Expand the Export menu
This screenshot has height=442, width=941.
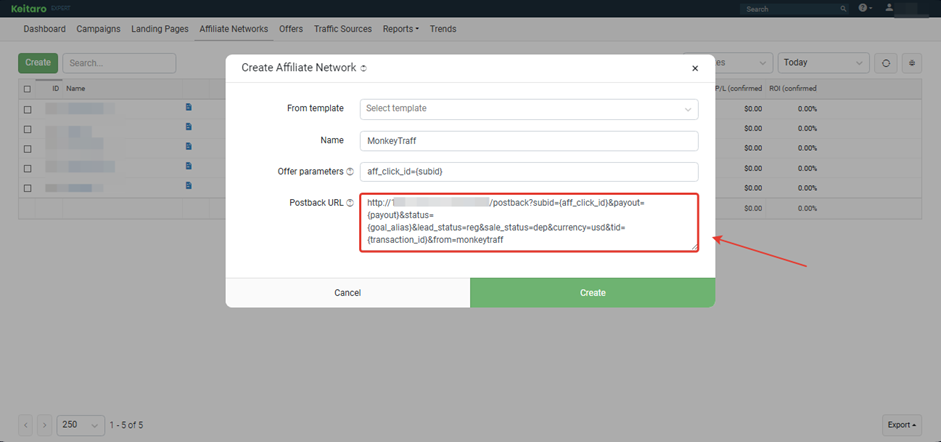coord(902,425)
